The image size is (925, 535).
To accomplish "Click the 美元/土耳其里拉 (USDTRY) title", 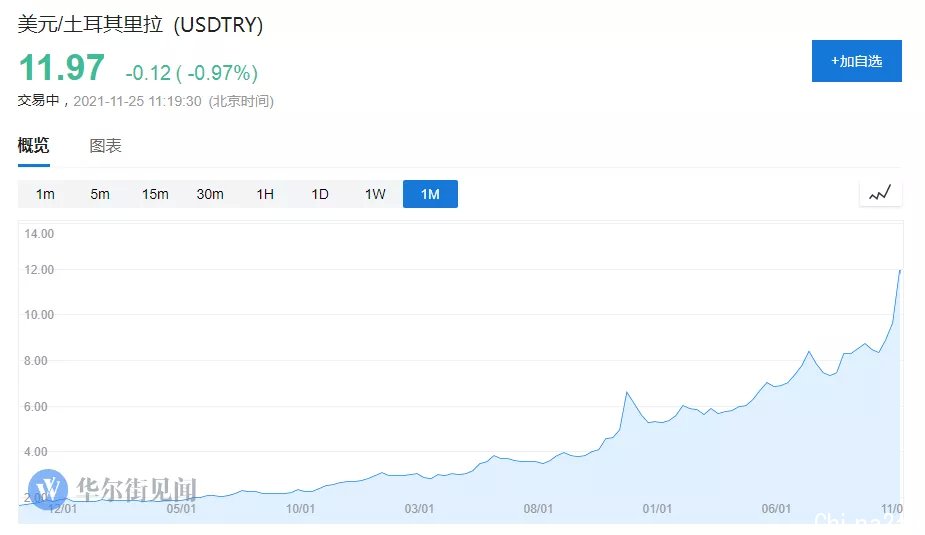I will (140, 25).
